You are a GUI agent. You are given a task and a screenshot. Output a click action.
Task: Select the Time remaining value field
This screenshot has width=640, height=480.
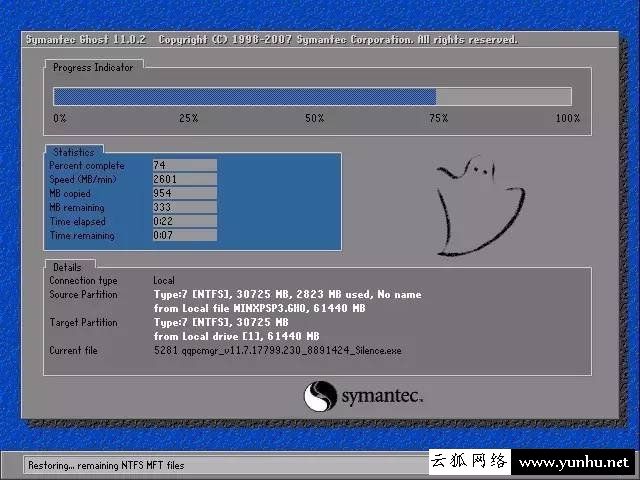click(184, 235)
